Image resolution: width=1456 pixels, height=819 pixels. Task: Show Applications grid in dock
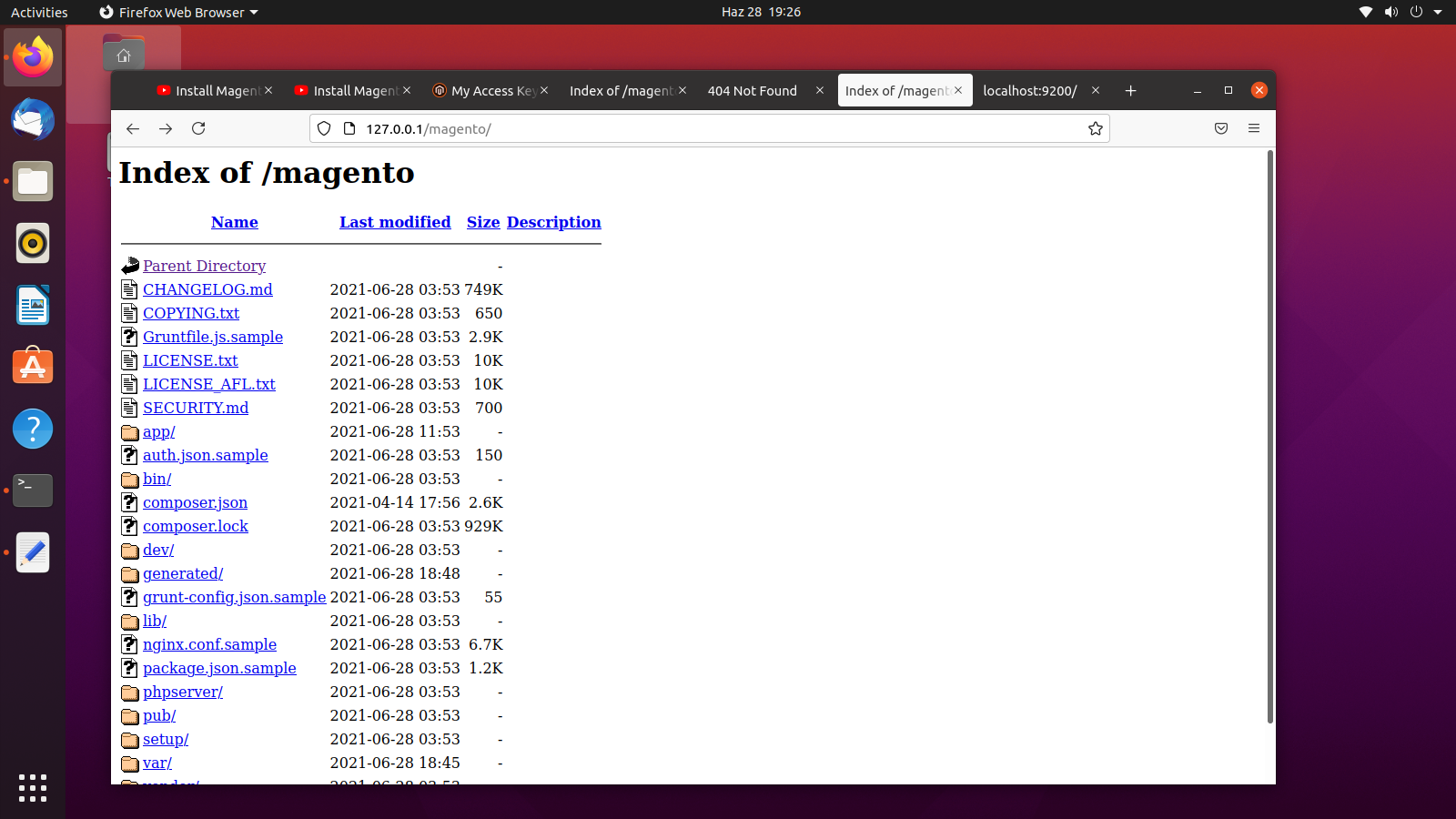[33, 788]
